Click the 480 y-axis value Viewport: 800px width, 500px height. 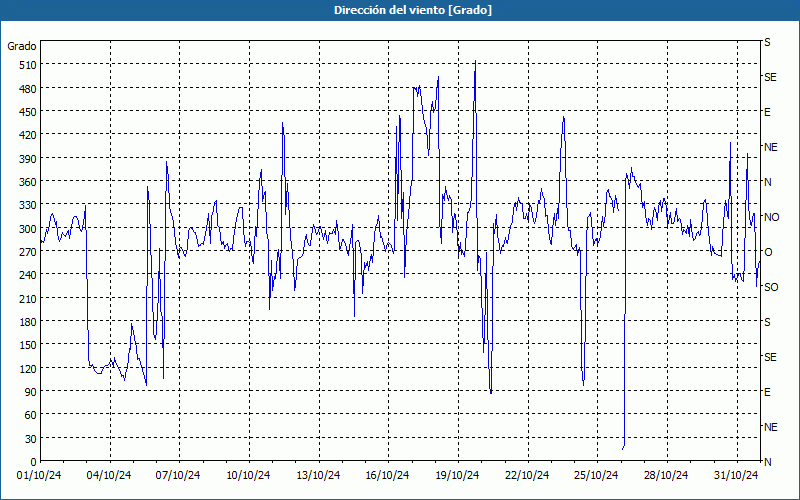[x=27, y=89]
